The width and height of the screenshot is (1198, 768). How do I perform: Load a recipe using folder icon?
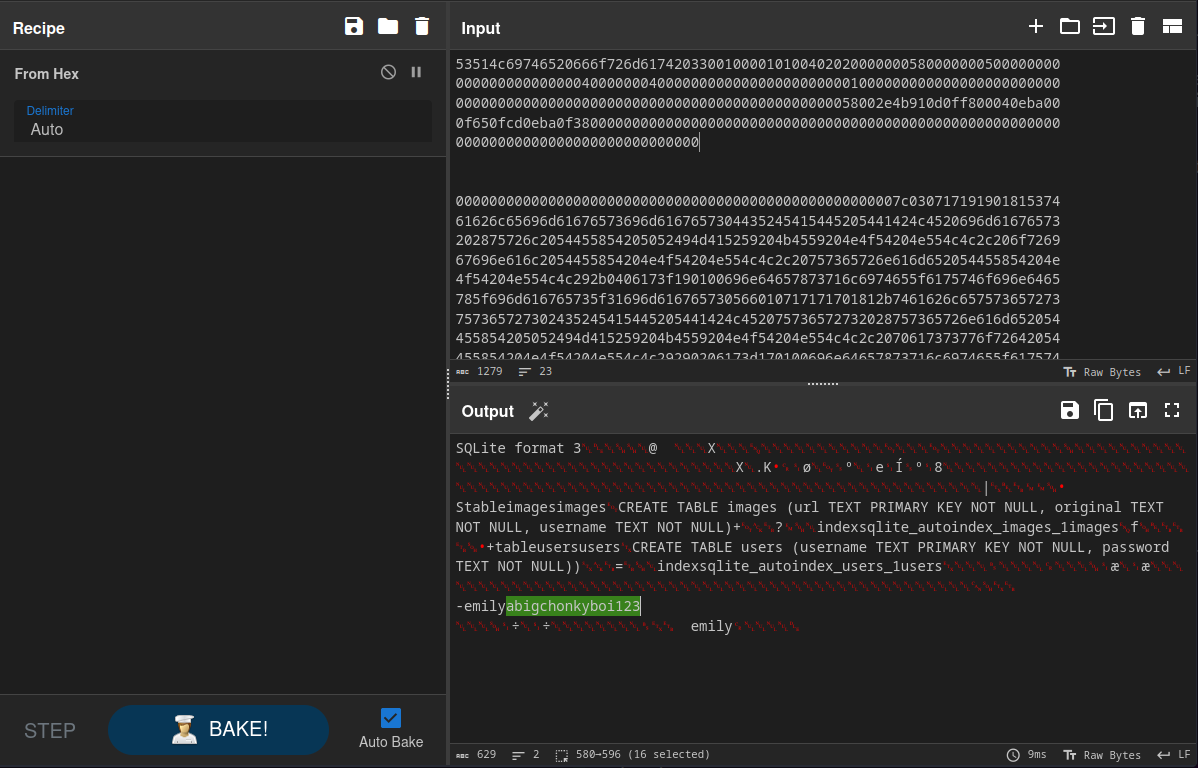coord(388,27)
